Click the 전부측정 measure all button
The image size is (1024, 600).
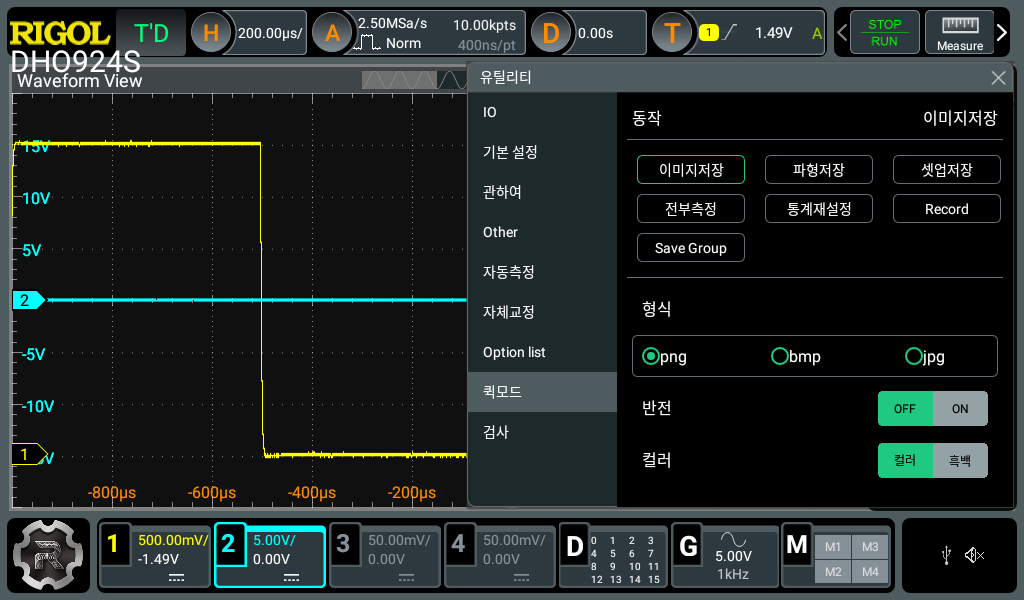pos(691,209)
